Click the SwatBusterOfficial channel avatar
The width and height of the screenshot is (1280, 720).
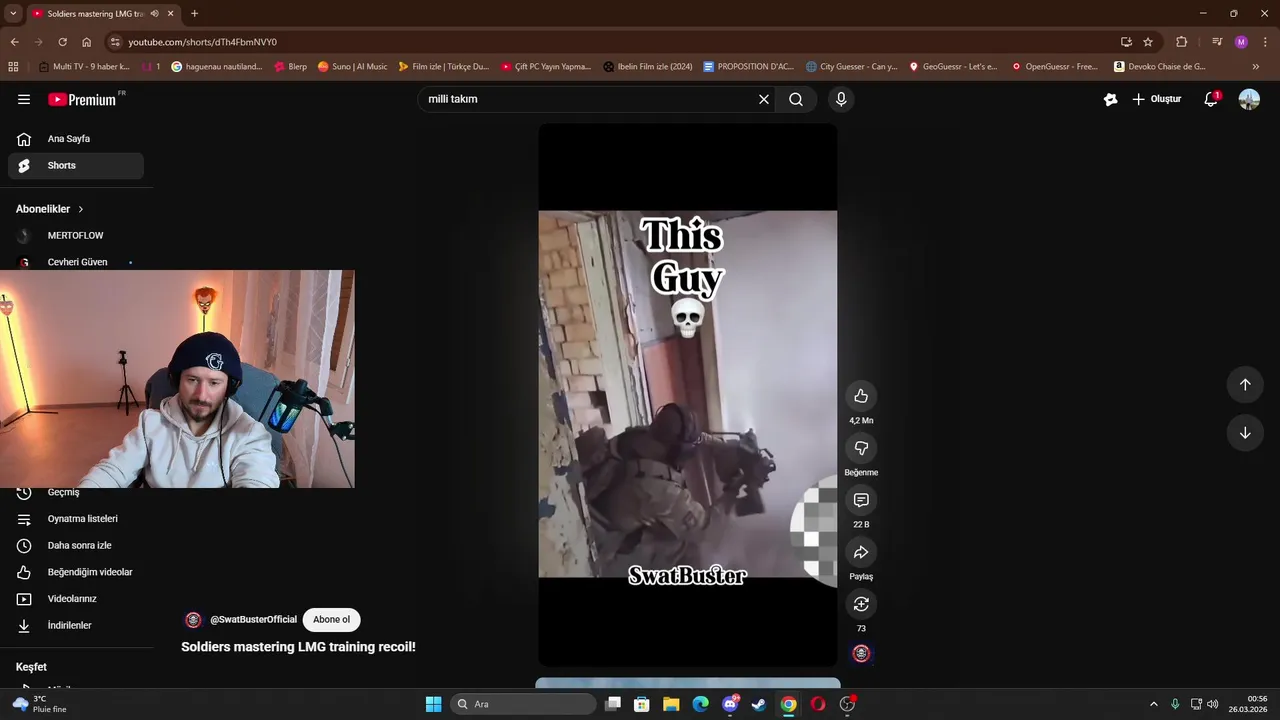193,620
